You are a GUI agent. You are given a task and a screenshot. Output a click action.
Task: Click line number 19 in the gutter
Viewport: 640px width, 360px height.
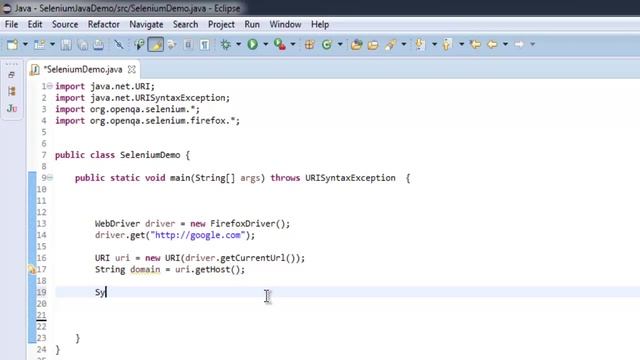(41, 292)
